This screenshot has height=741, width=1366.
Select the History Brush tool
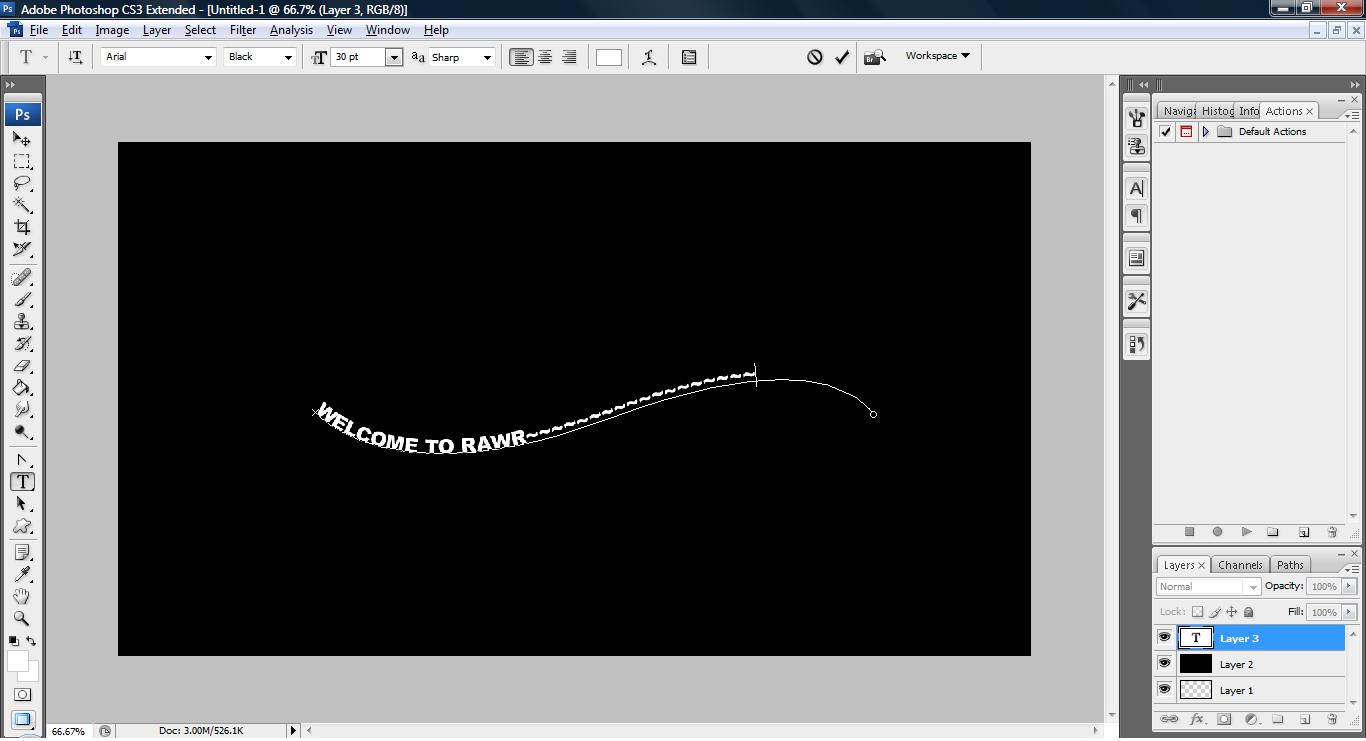coord(22,343)
